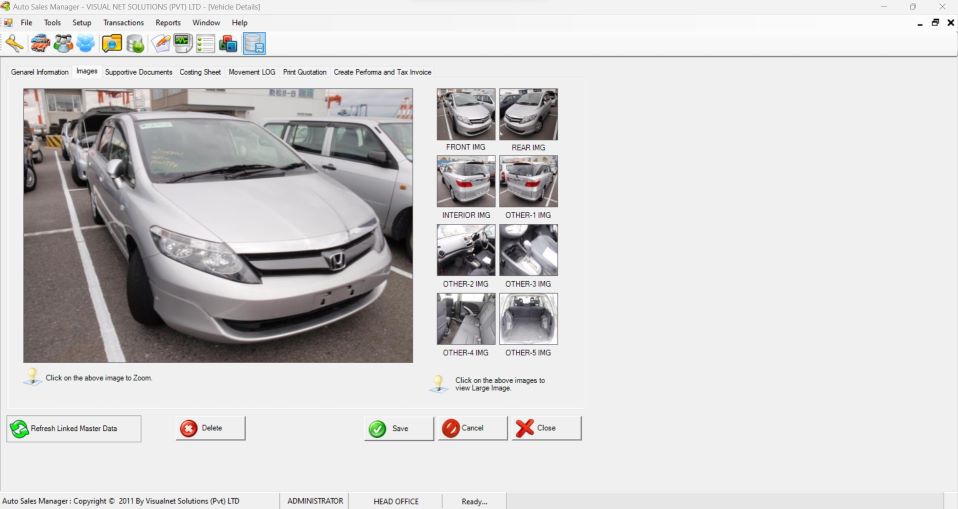Go to Create Performa and Tax Invoice tab

382,72
